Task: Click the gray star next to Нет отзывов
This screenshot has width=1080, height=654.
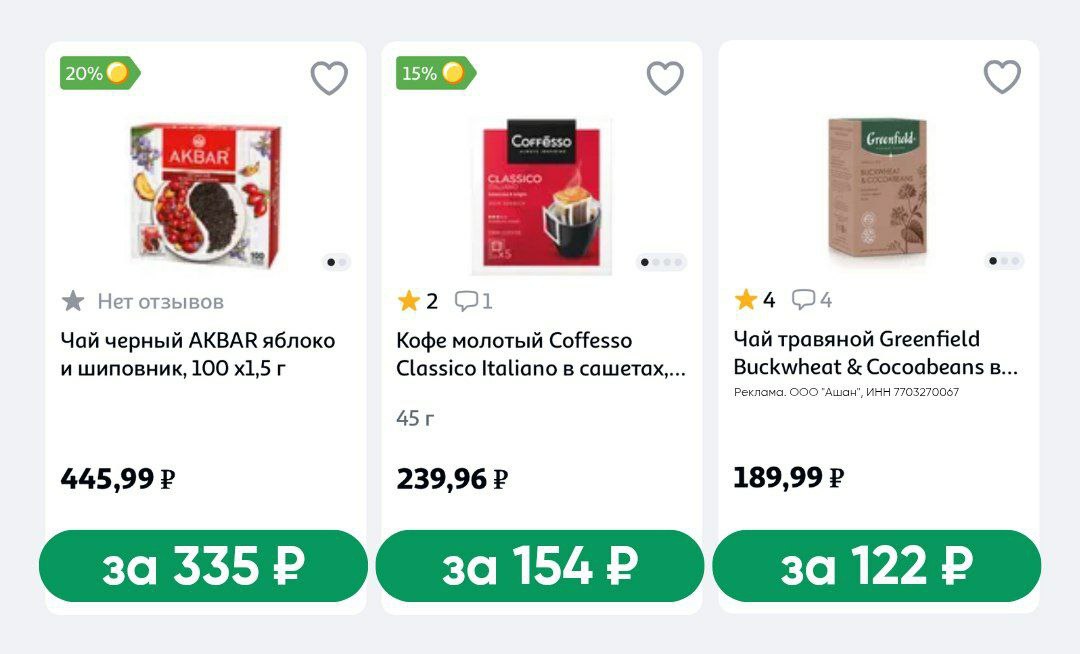Action: 73,301
